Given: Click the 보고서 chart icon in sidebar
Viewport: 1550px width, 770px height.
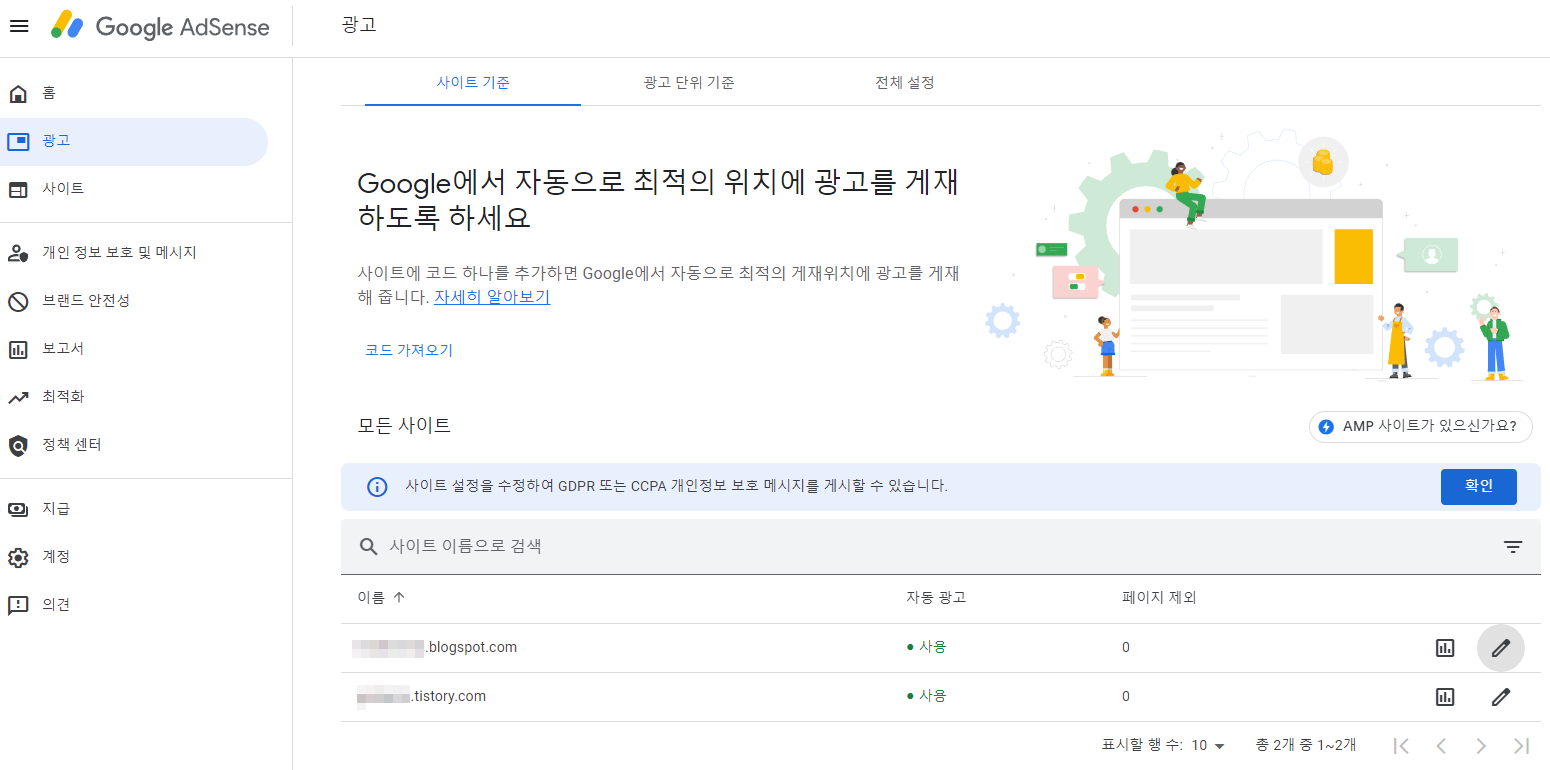Looking at the screenshot, I should pos(18,349).
